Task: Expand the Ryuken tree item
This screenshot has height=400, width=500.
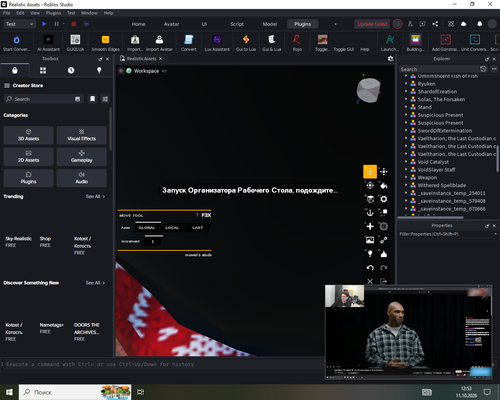Action: tap(406, 84)
